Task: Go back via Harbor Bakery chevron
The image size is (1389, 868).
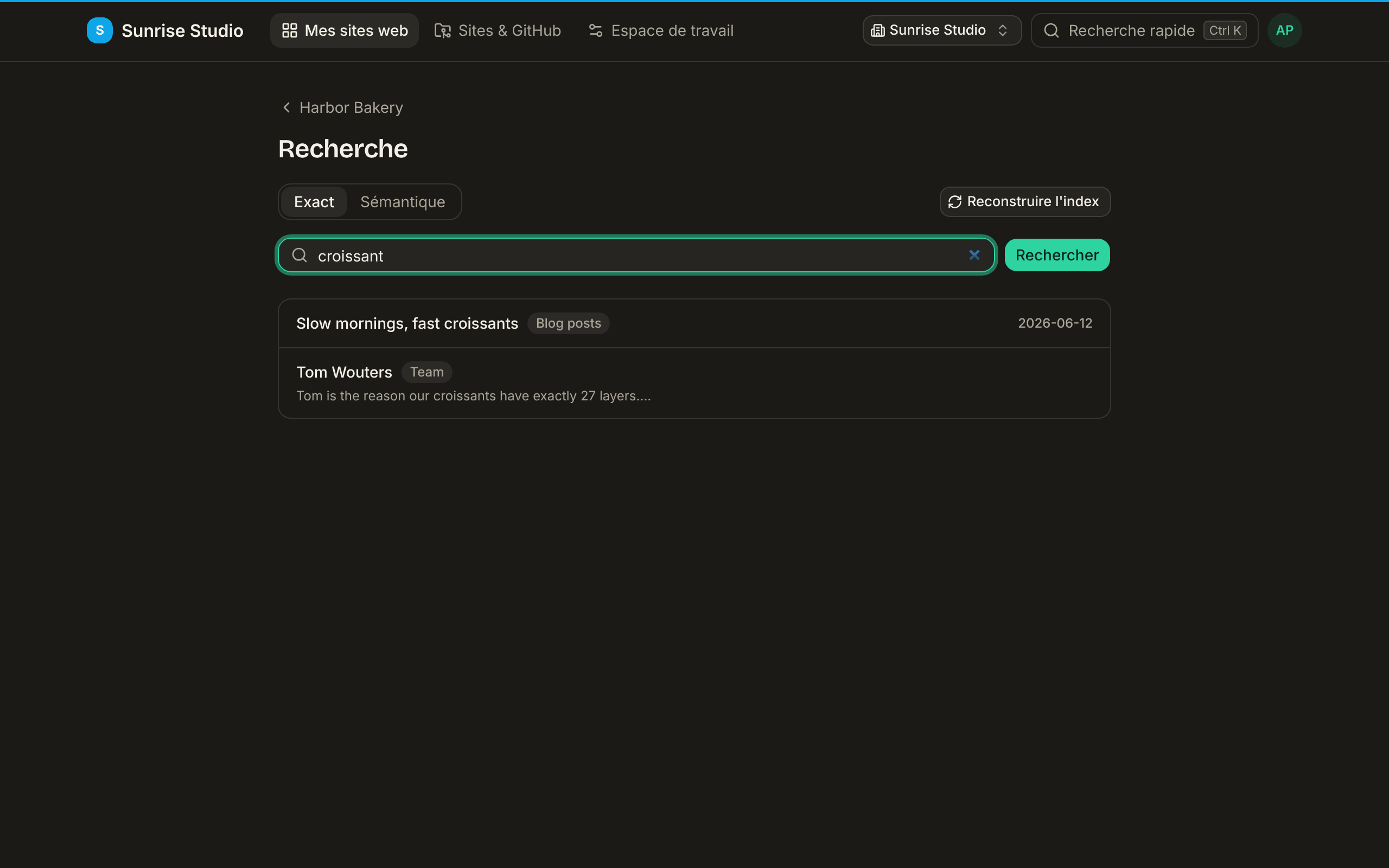Action: (x=286, y=107)
